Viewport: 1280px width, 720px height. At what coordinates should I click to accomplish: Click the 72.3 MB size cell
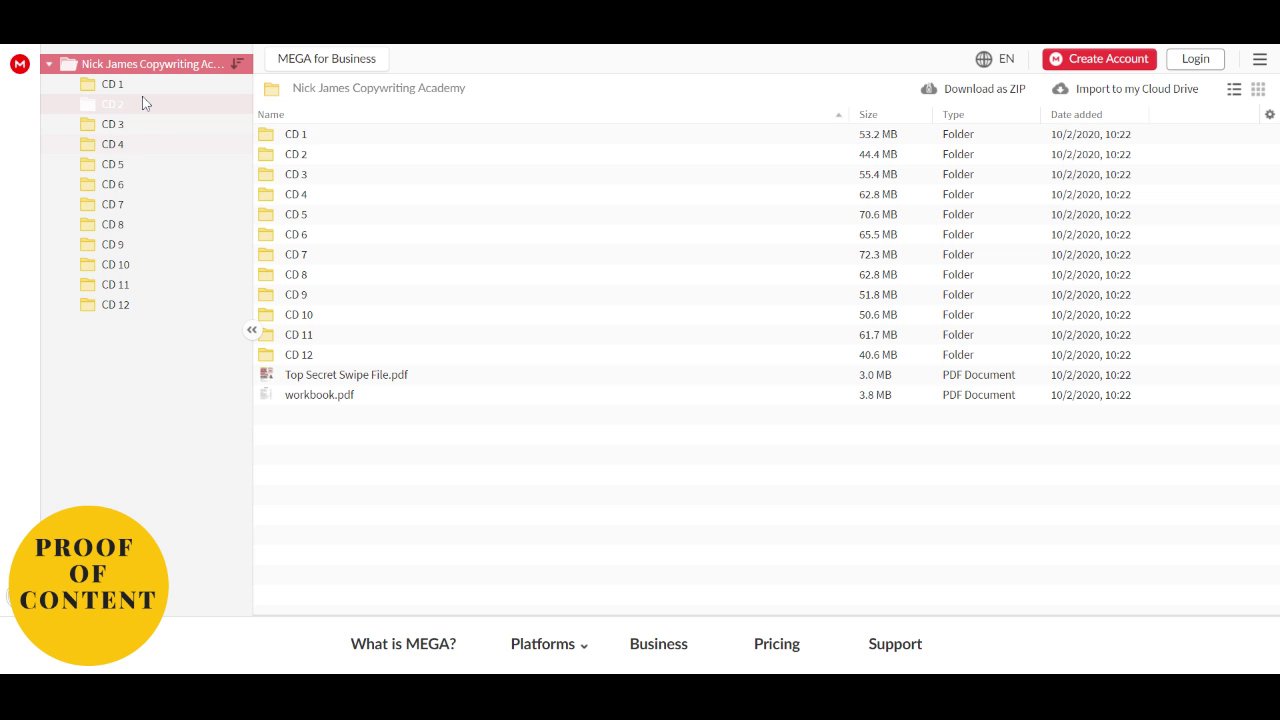pyautogui.click(x=878, y=254)
